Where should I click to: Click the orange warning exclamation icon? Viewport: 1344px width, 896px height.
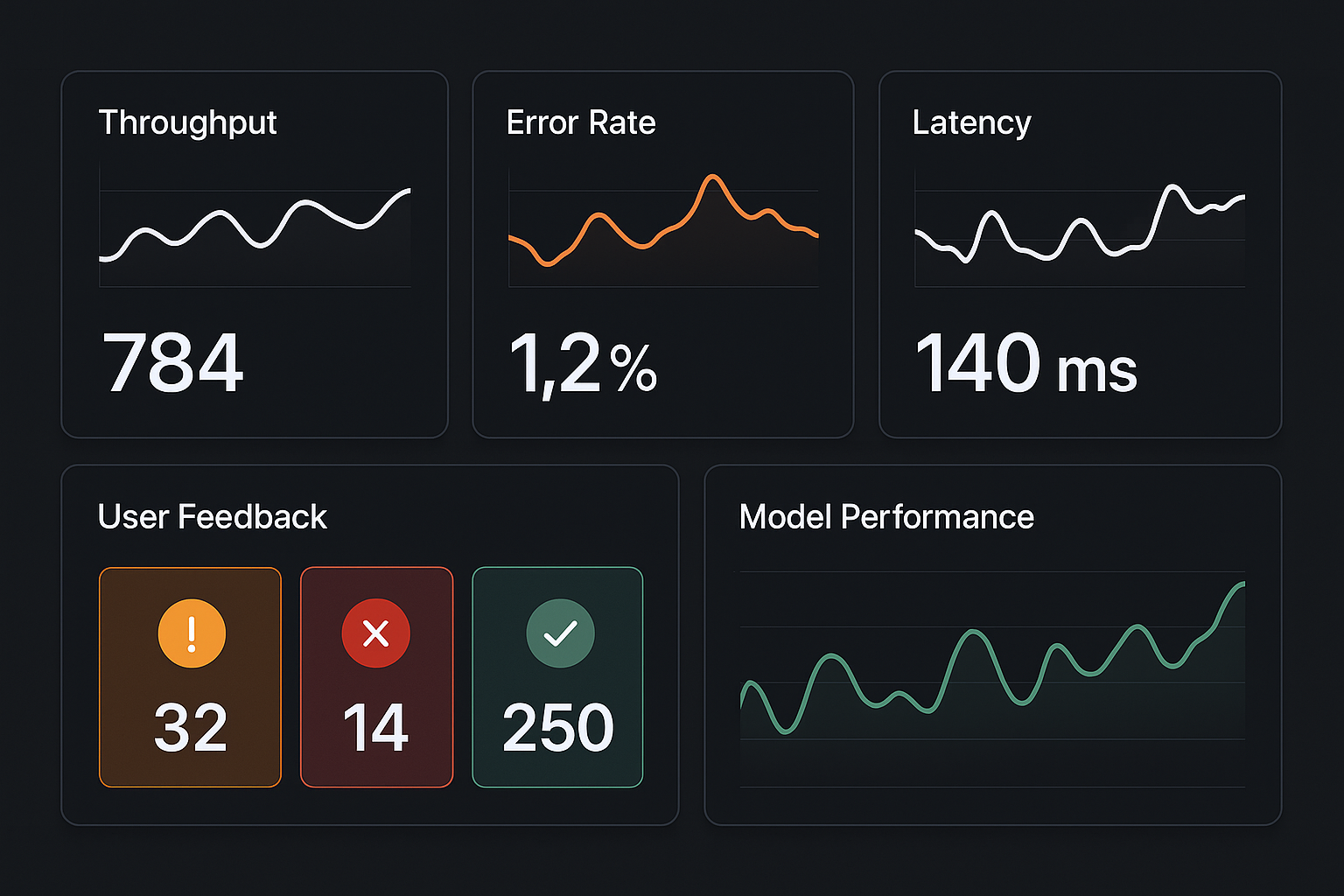192,633
